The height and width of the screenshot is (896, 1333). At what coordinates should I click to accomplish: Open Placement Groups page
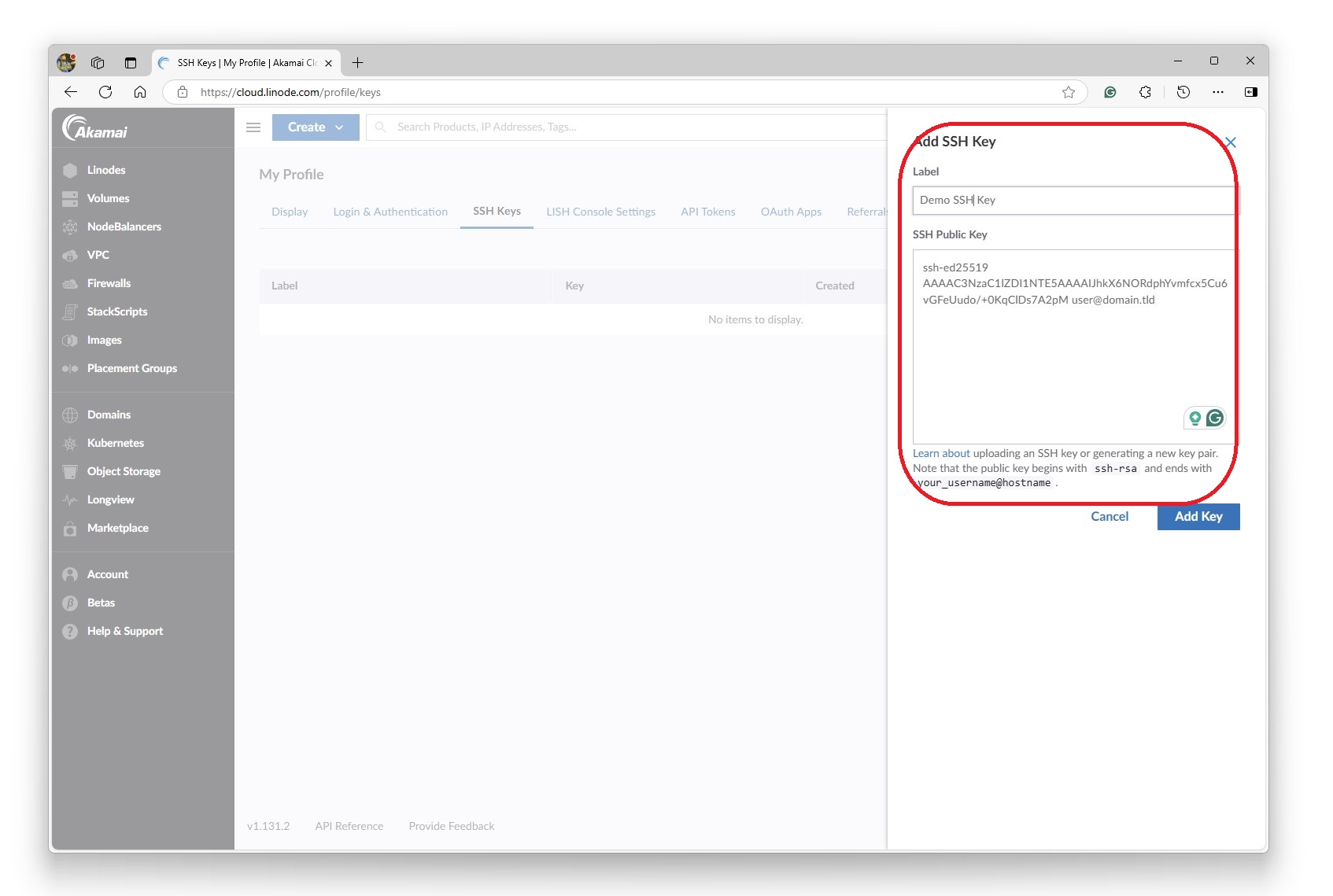[131, 368]
